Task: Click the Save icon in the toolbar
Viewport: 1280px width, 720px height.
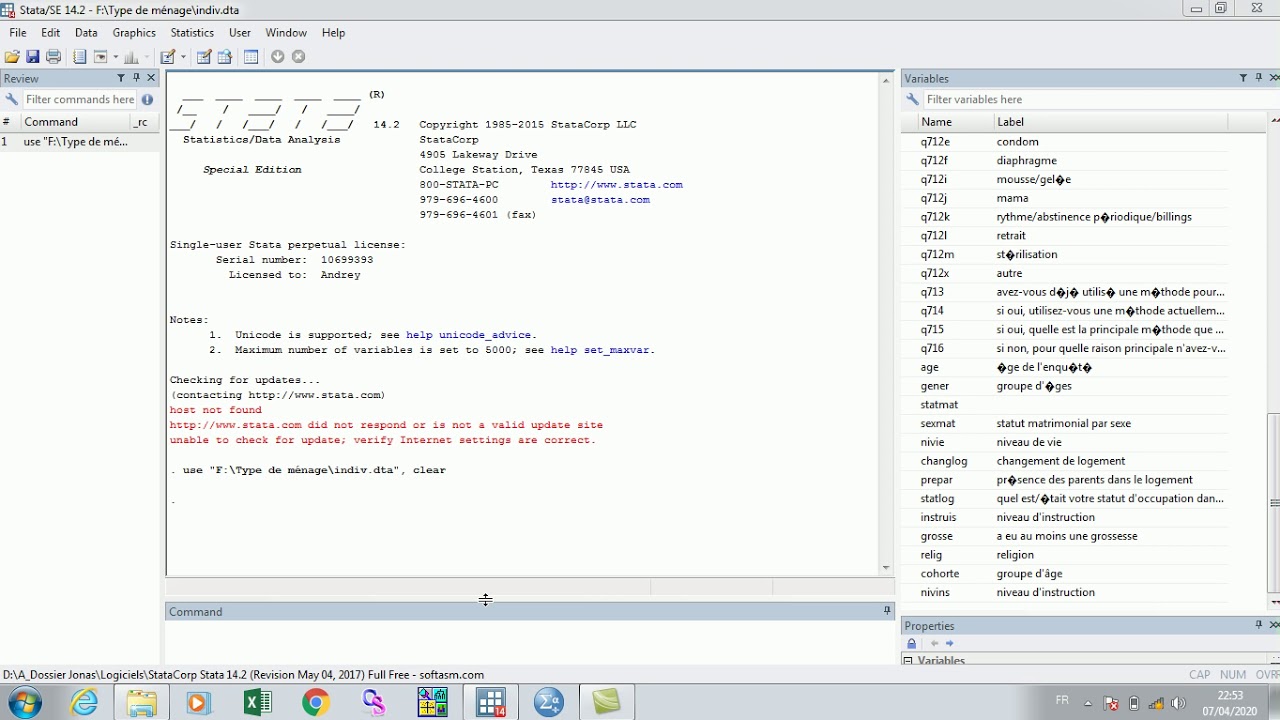Action: click(33, 57)
